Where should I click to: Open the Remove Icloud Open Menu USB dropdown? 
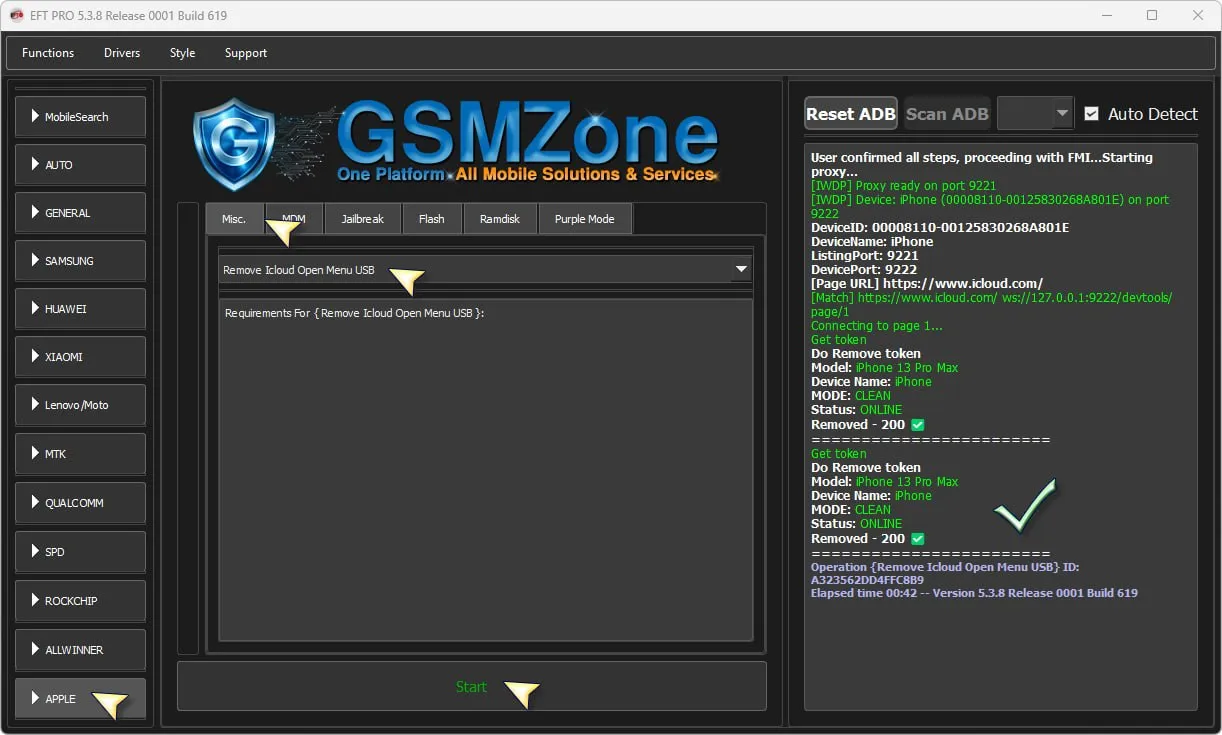click(x=741, y=269)
